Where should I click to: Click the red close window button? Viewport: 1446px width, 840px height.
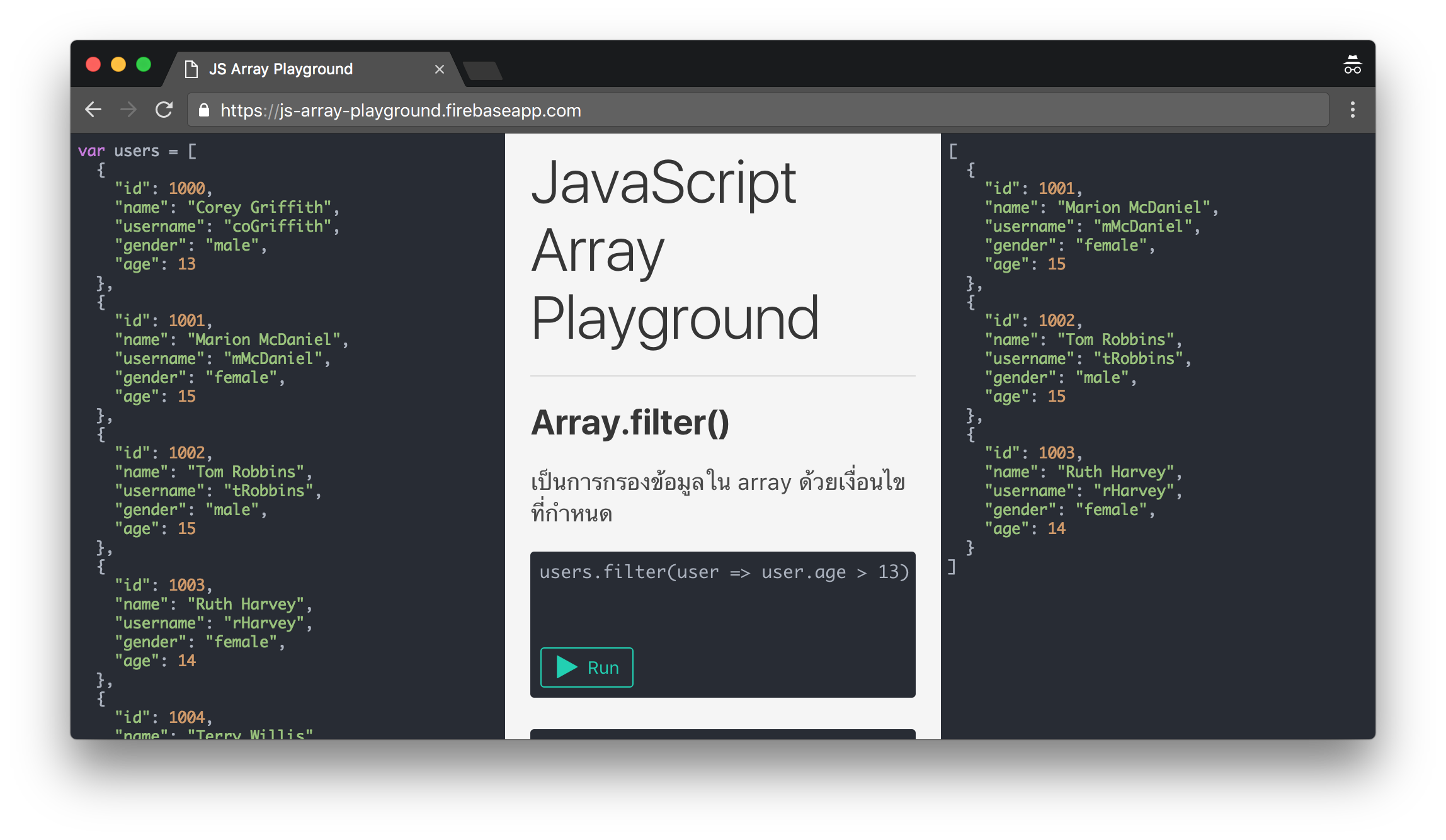click(x=93, y=64)
